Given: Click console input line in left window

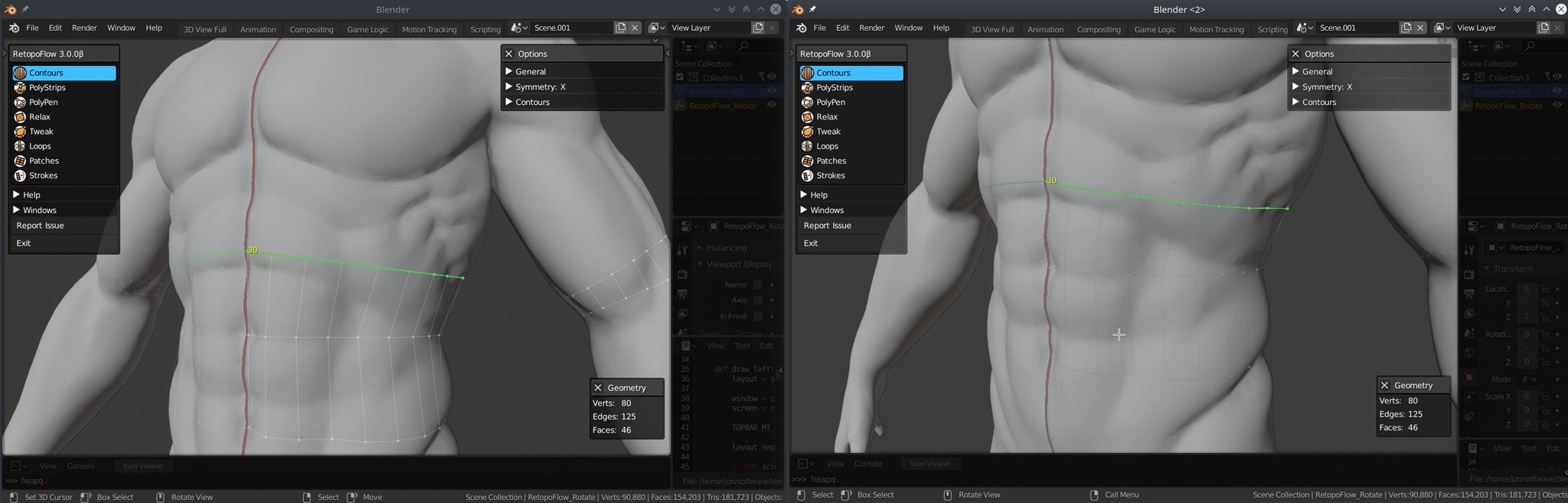Looking at the screenshot, I should [337, 481].
